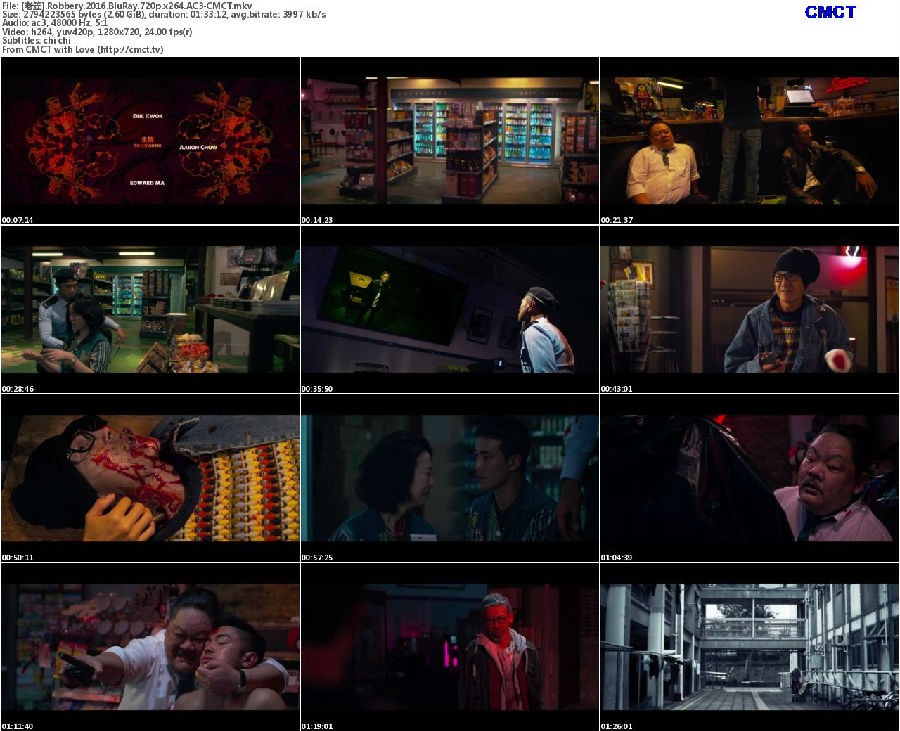900x731 pixels.
Task: Click the 01:19:01 timestamp label
Action: 317,726
